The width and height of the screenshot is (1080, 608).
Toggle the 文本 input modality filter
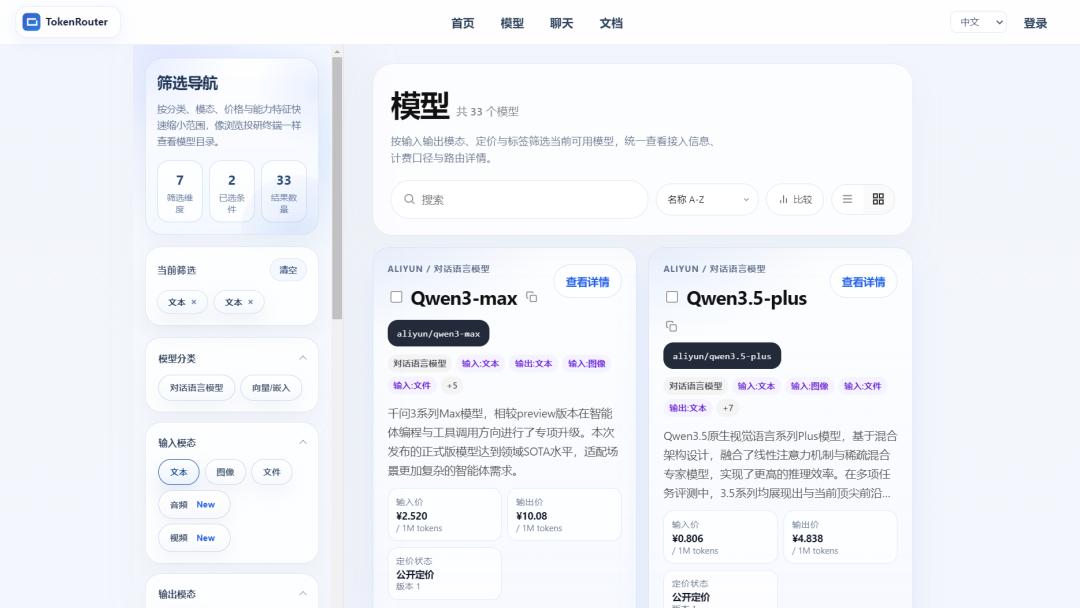pyautogui.click(x=178, y=472)
